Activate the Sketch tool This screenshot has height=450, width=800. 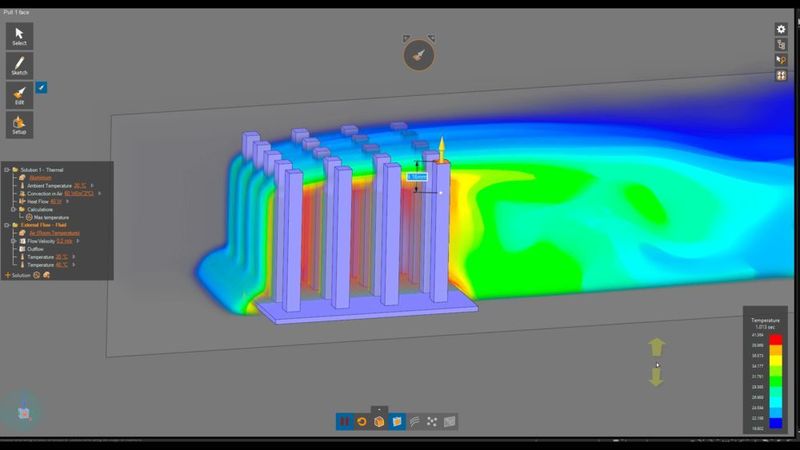pyautogui.click(x=19, y=65)
